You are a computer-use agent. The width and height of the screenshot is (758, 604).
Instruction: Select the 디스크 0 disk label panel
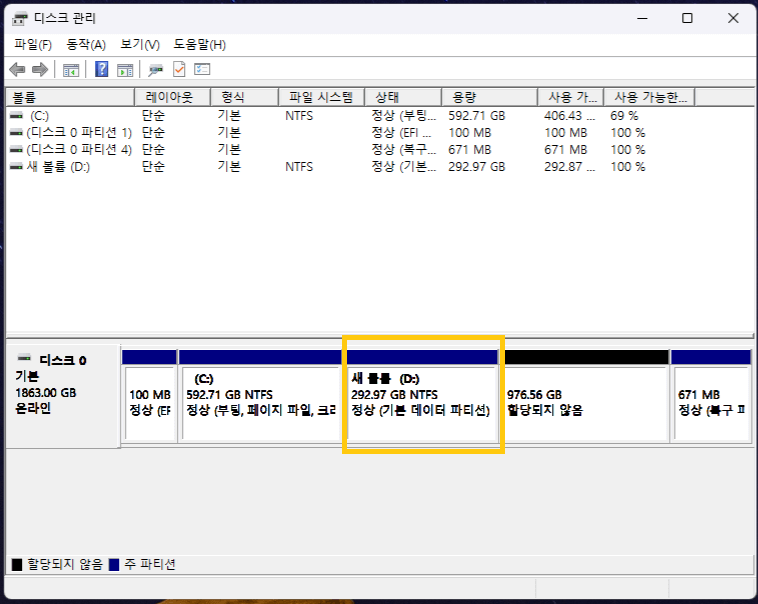tap(63, 396)
